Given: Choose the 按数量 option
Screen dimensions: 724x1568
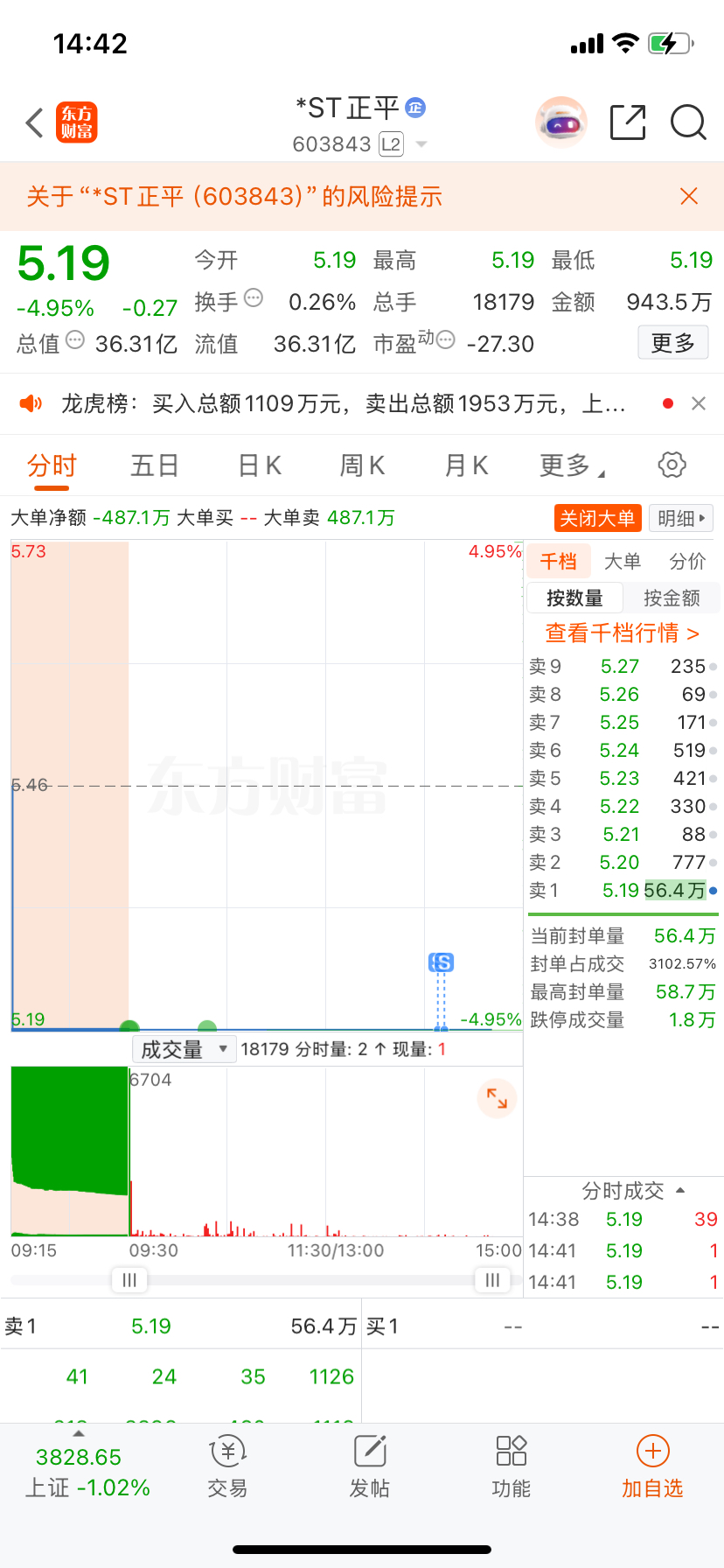Looking at the screenshot, I should tap(574, 598).
